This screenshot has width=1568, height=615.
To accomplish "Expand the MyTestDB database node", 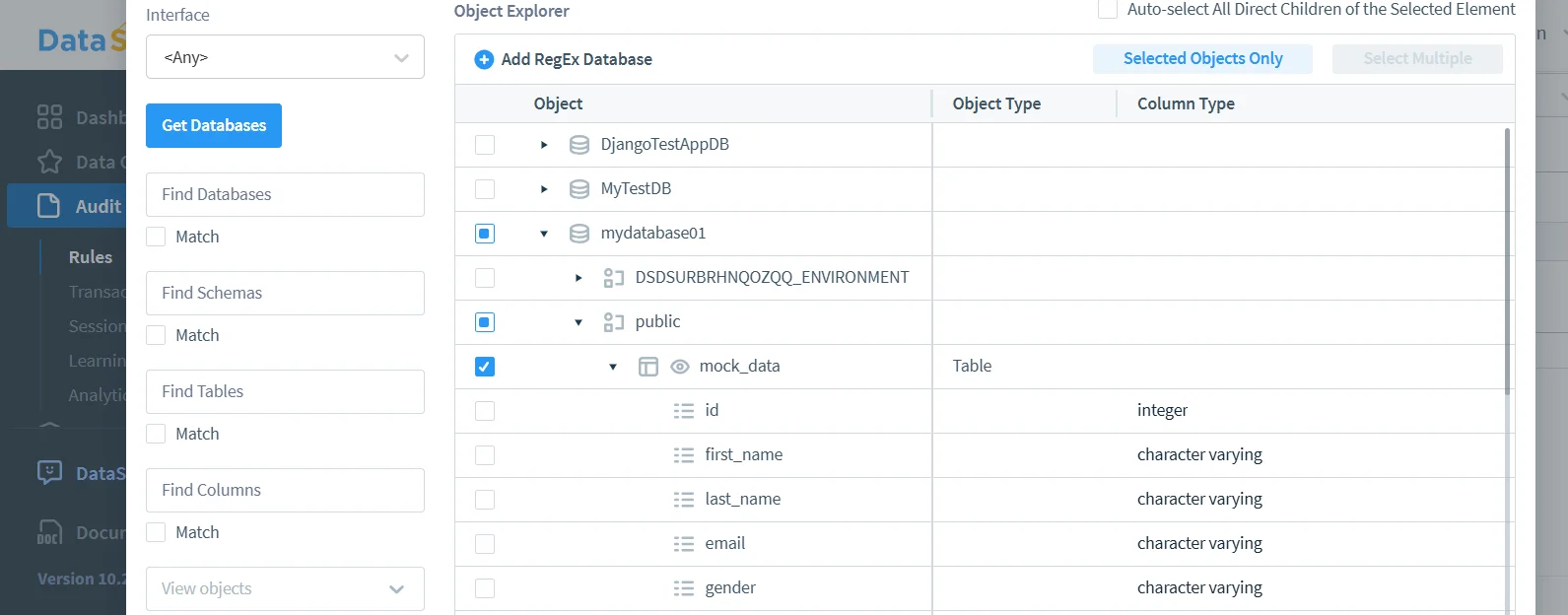I will point(544,189).
